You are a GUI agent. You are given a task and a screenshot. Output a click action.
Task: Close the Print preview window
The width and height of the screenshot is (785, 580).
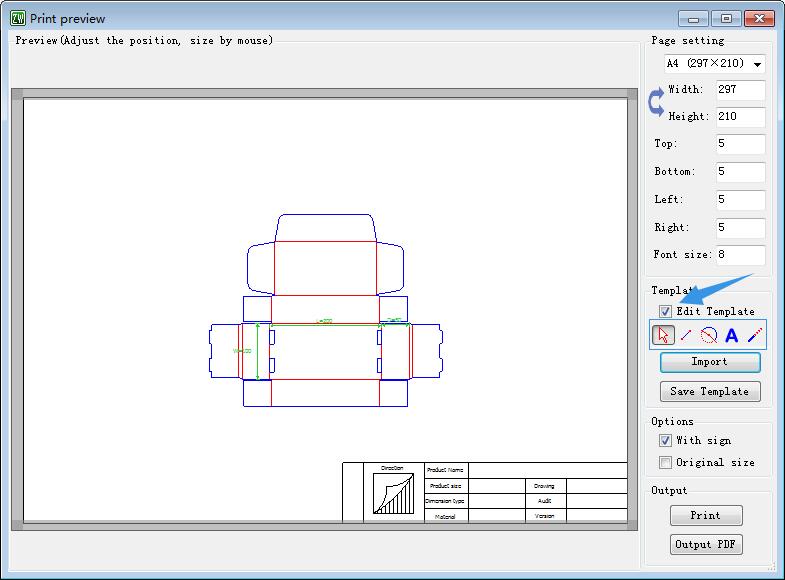point(759,19)
